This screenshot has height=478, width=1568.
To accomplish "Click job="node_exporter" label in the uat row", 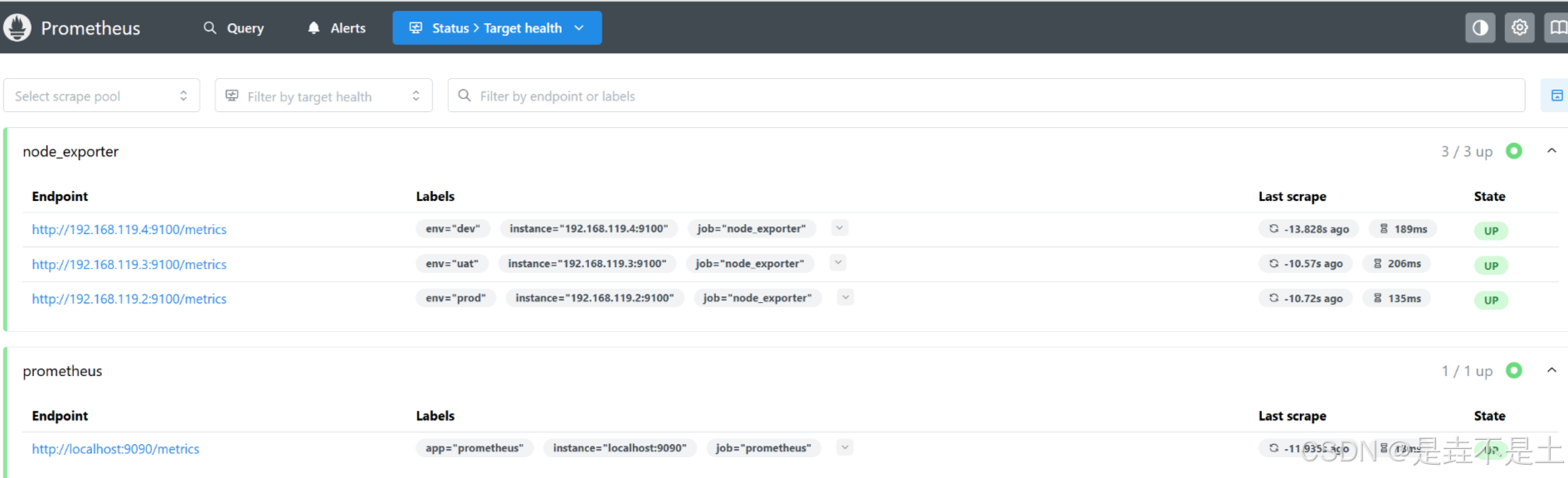I will point(750,263).
